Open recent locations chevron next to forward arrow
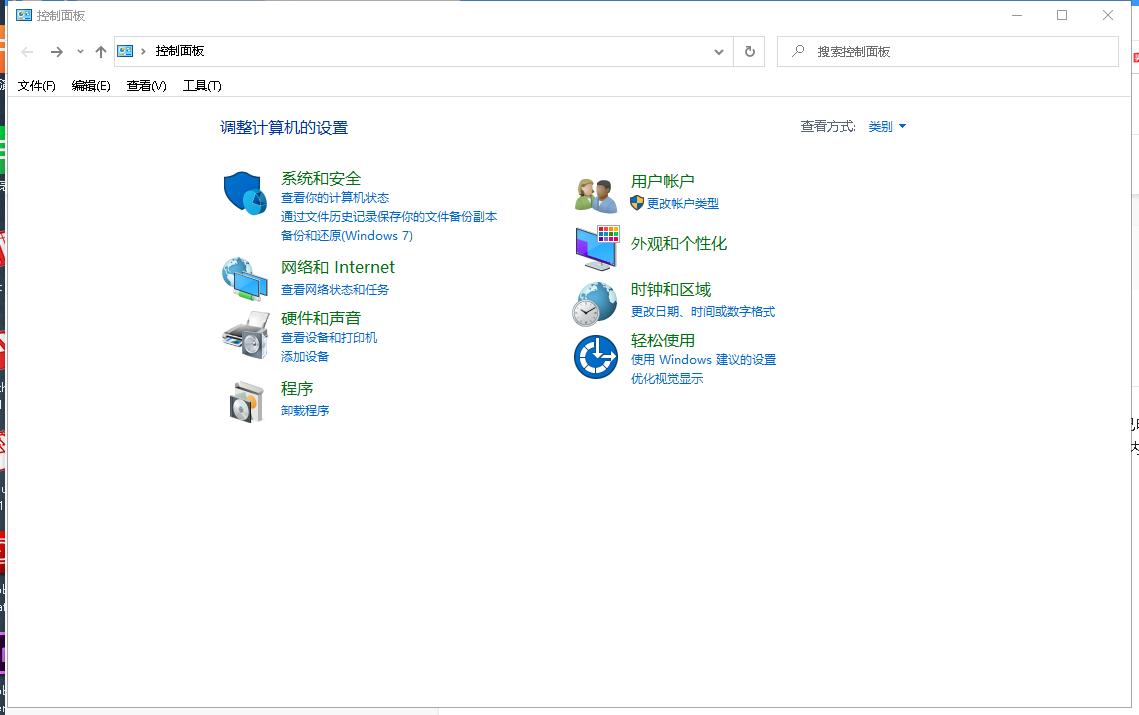 click(79, 51)
